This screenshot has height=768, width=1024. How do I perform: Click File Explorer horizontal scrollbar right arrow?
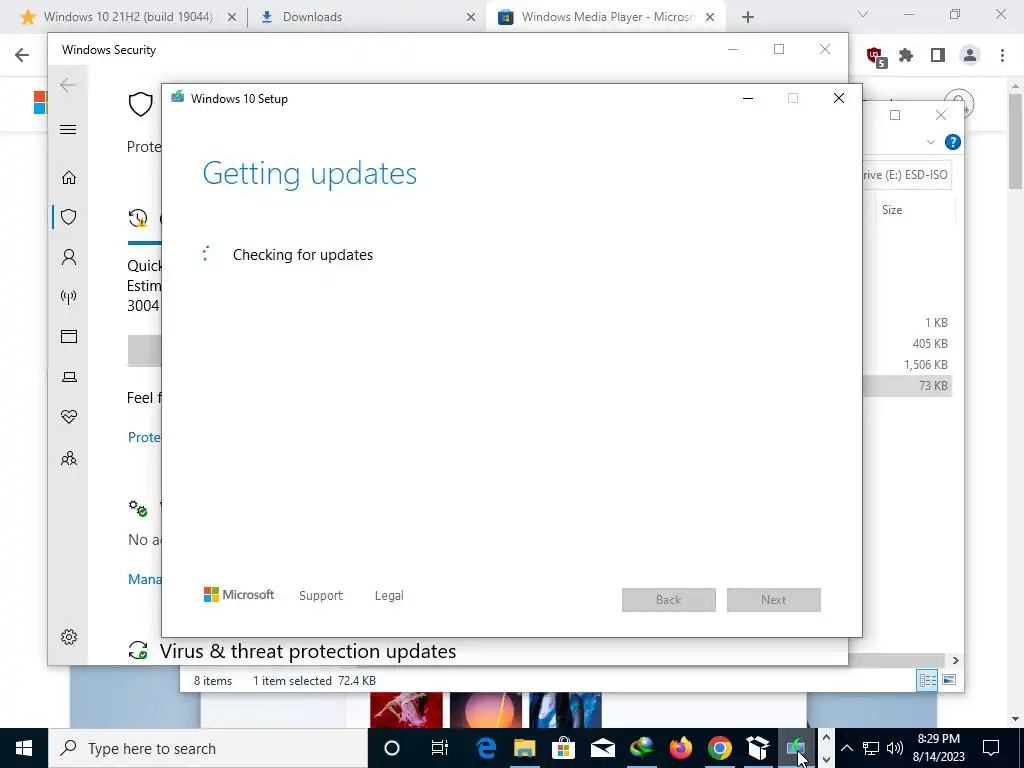(x=955, y=660)
